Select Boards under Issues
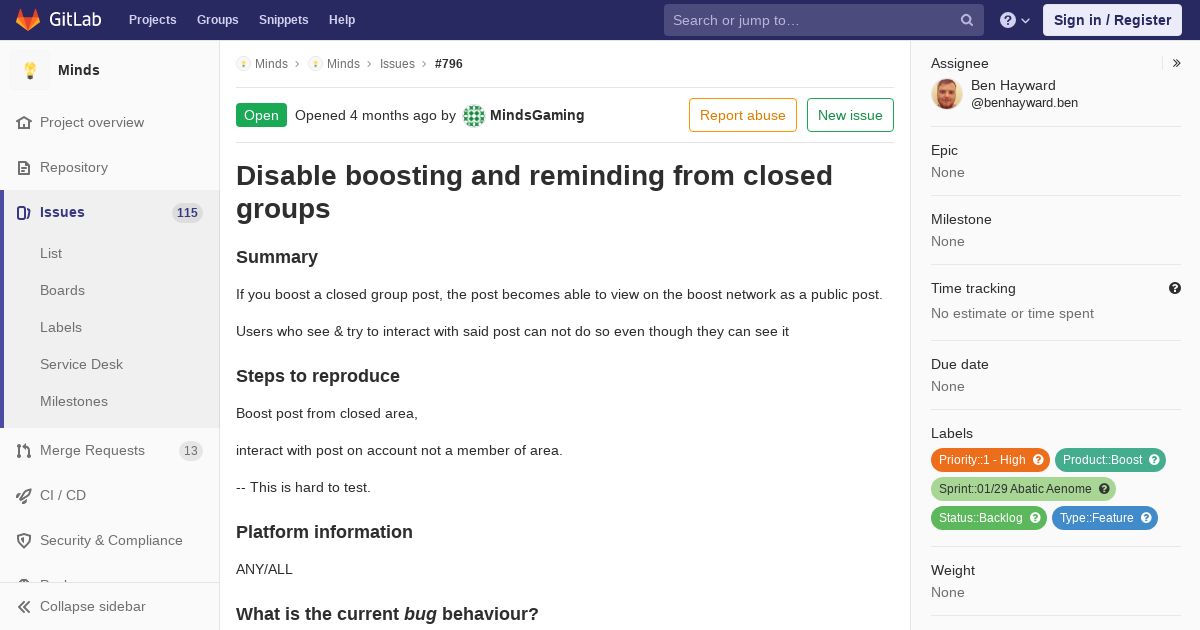Screen dimensions: 1200x630 62,290
